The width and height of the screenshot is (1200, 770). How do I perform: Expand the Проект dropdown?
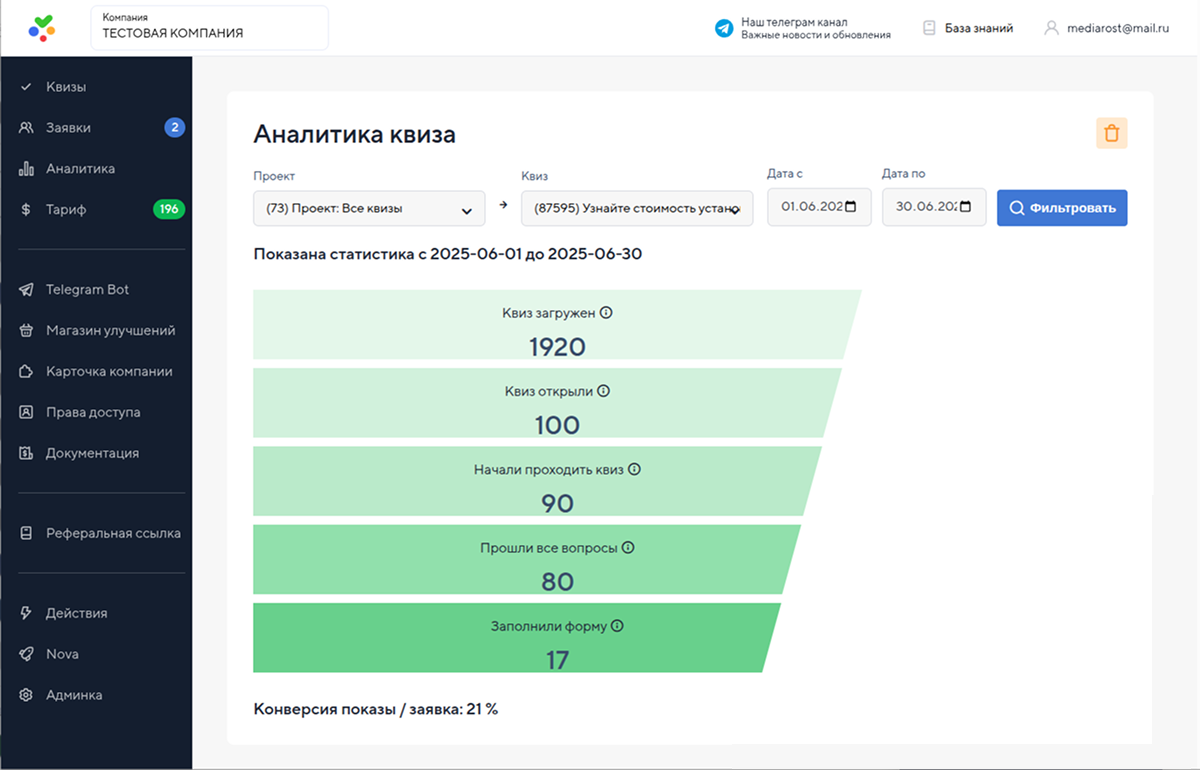click(x=369, y=209)
